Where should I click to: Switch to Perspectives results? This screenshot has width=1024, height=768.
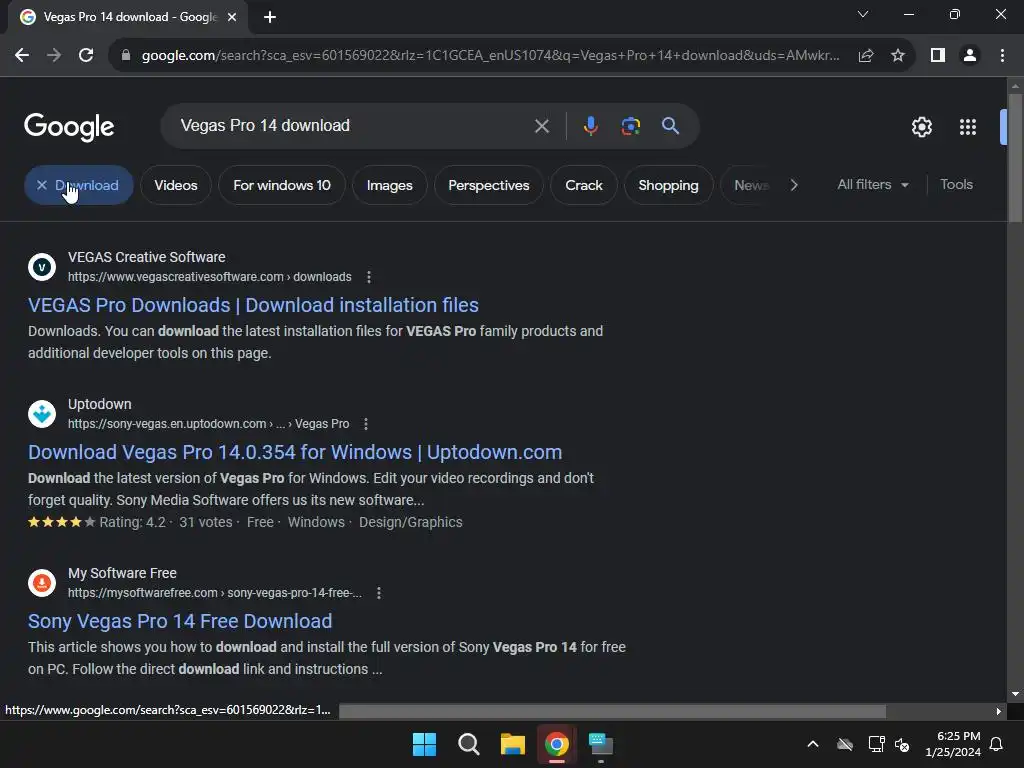tap(488, 185)
